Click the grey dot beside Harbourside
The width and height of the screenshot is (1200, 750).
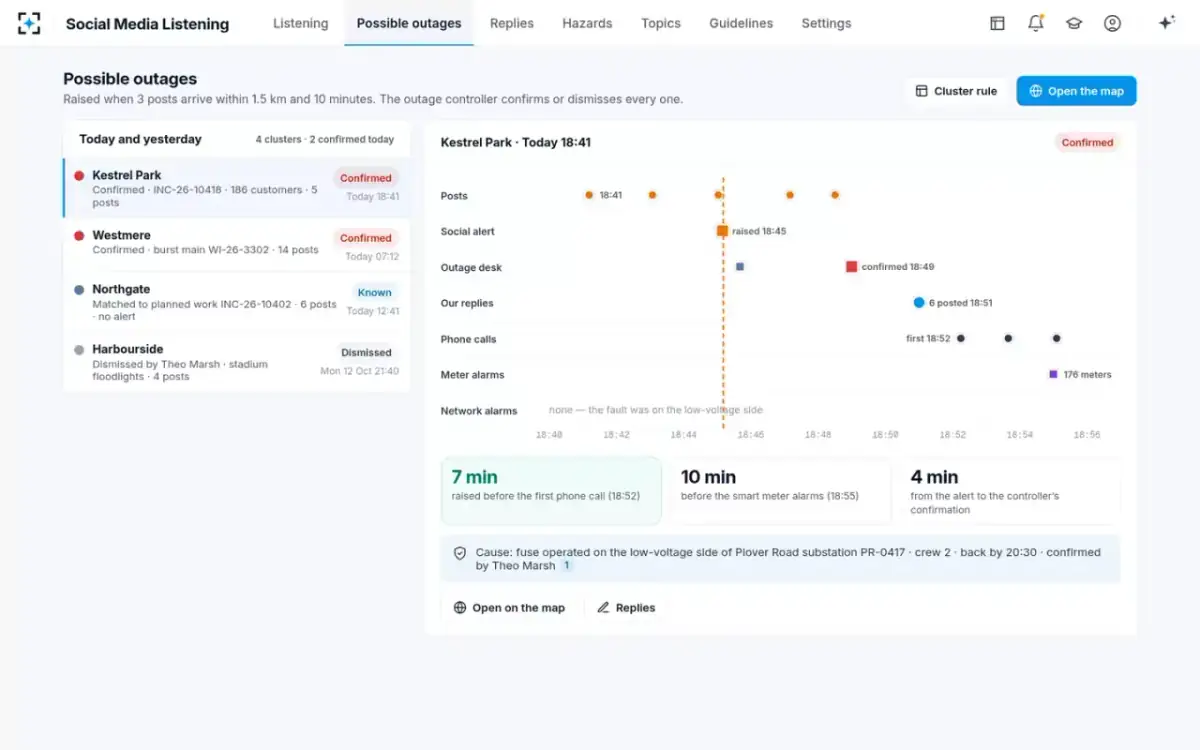pos(79,350)
